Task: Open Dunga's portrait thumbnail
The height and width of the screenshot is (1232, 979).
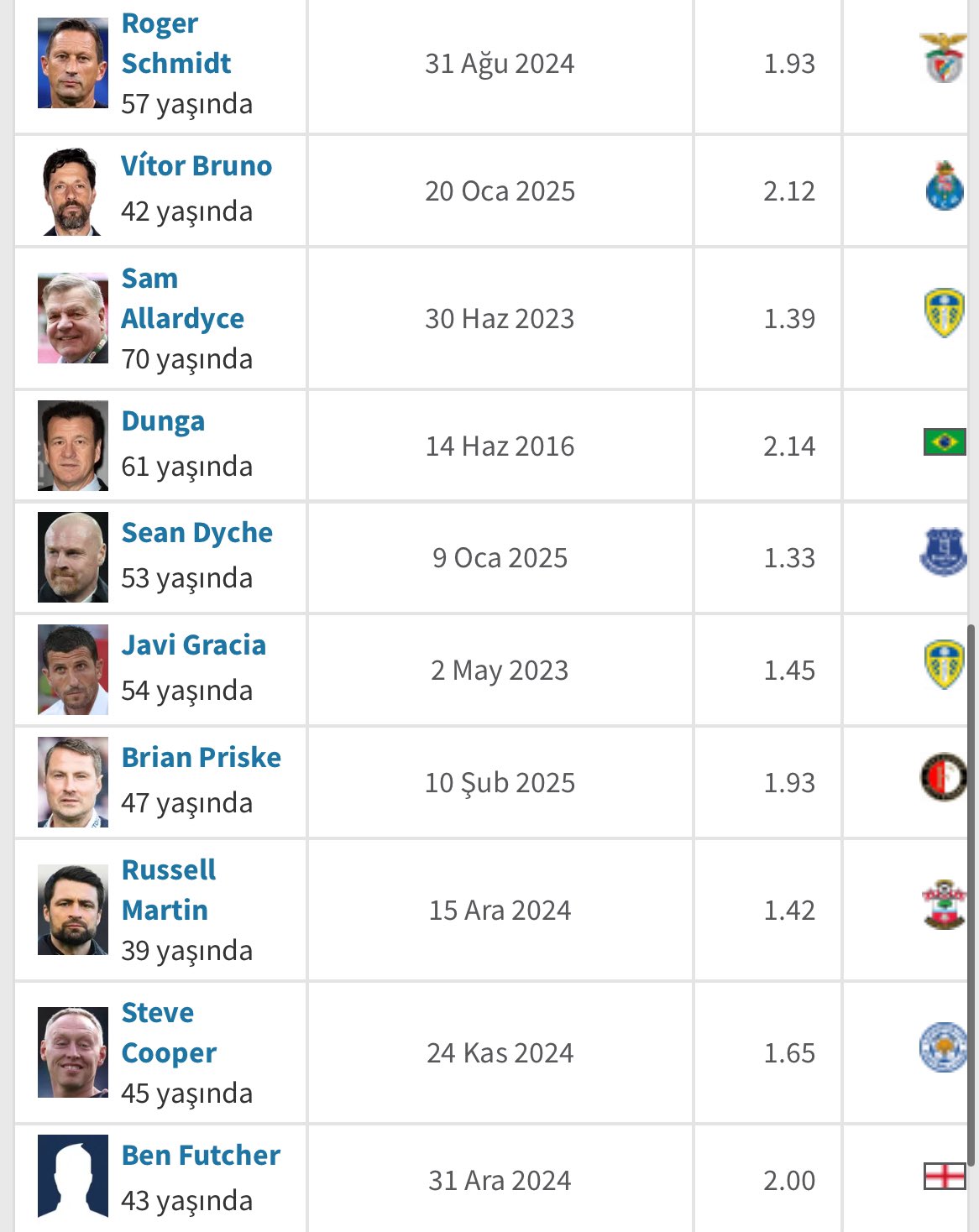Action: [x=73, y=446]
